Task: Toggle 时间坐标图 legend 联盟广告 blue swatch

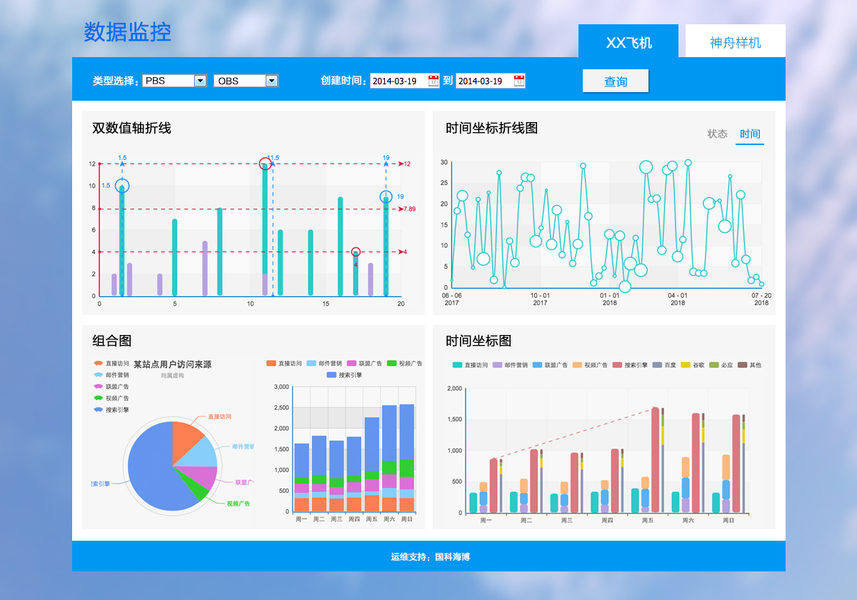Action: coord(537,365)
